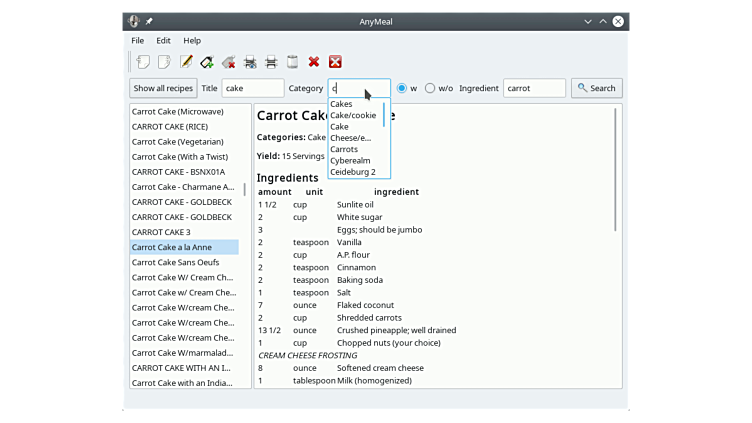The height and width of the screenshot is (423, 752).
Task: Open print preview from the toolbar
Action: 250,62
